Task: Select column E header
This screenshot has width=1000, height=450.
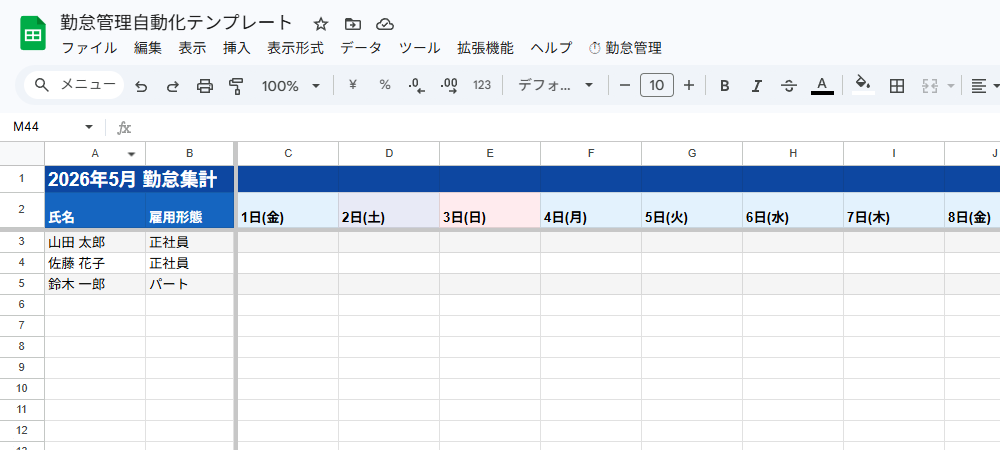Action: pyautogui.click(x=490, y=153)
